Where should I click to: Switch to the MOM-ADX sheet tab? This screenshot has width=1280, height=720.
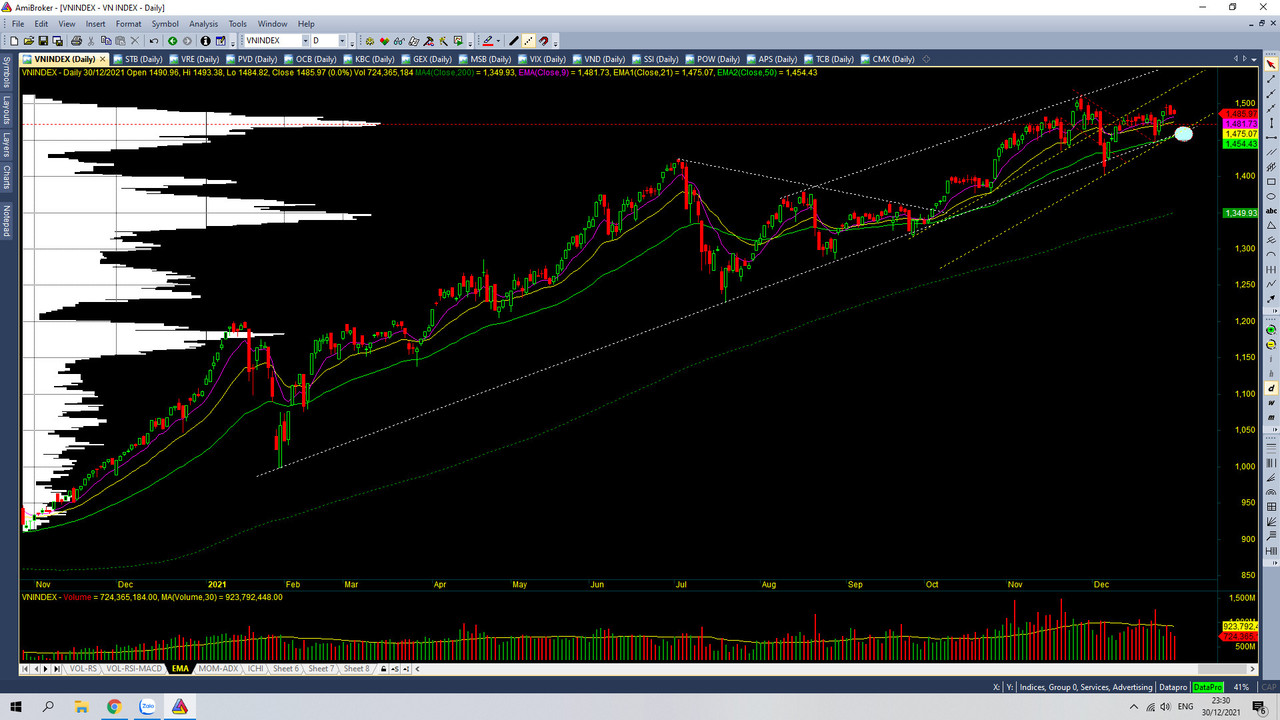click(218, 669)
